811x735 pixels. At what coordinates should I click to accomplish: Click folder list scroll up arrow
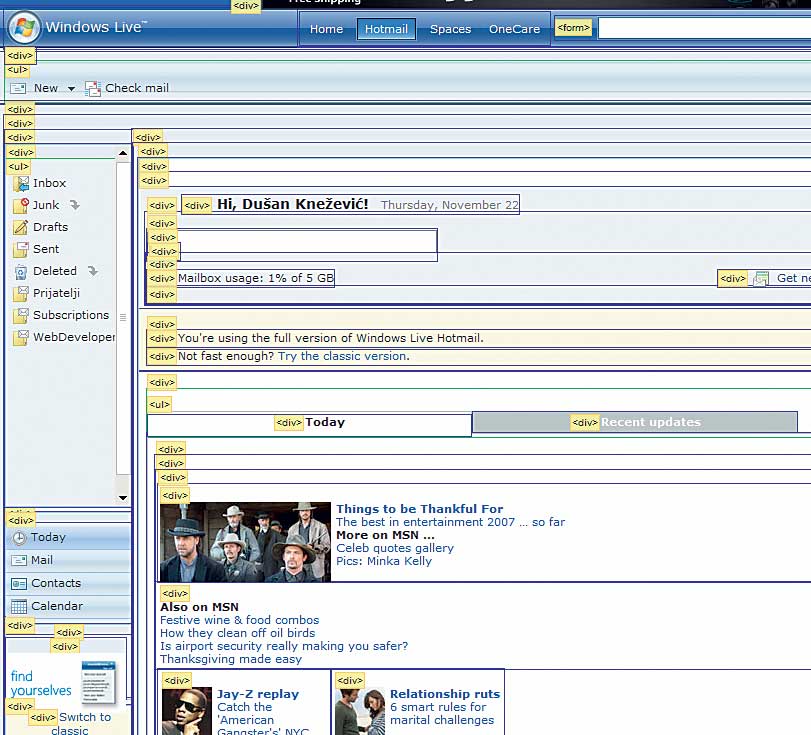pos(123,153)
